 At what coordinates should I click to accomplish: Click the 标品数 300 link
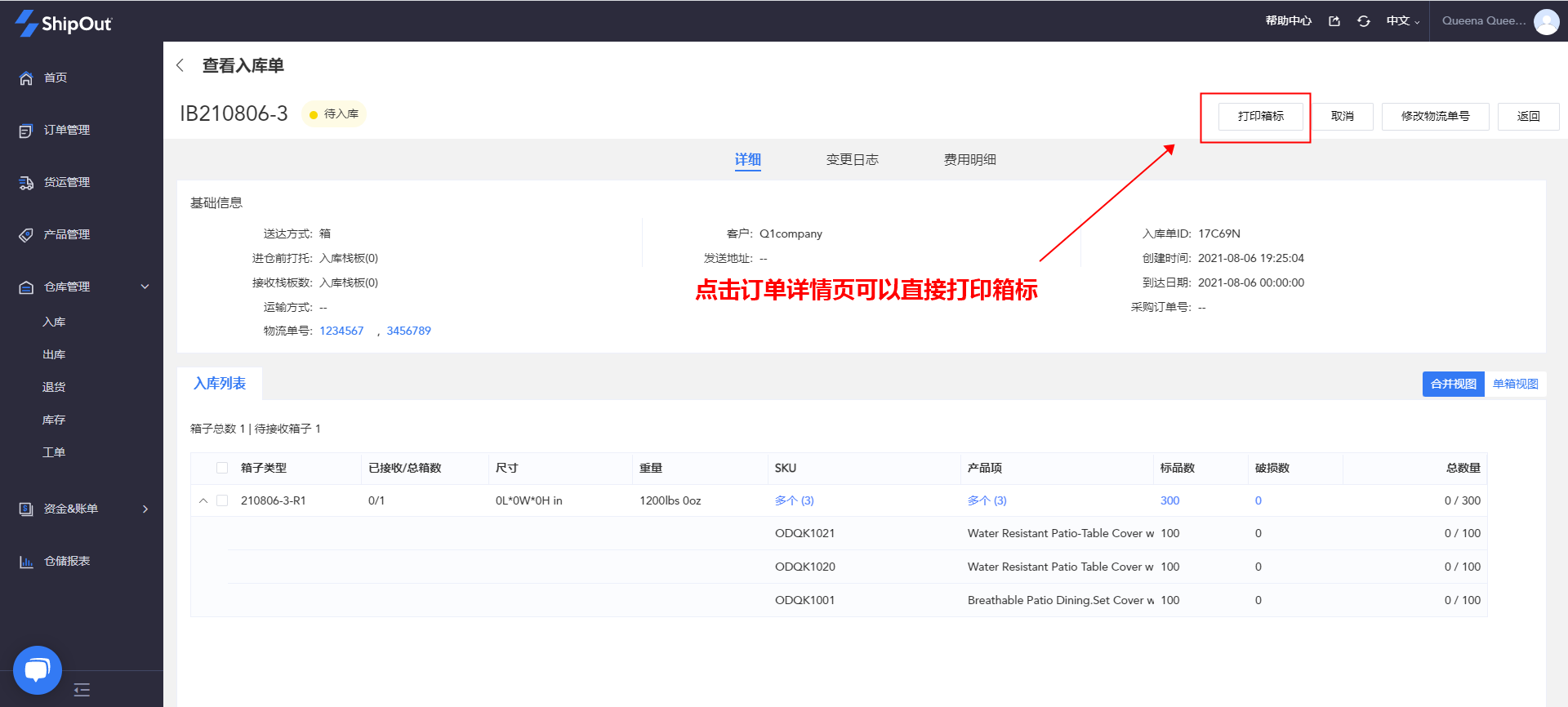(x=1170, y=500)
